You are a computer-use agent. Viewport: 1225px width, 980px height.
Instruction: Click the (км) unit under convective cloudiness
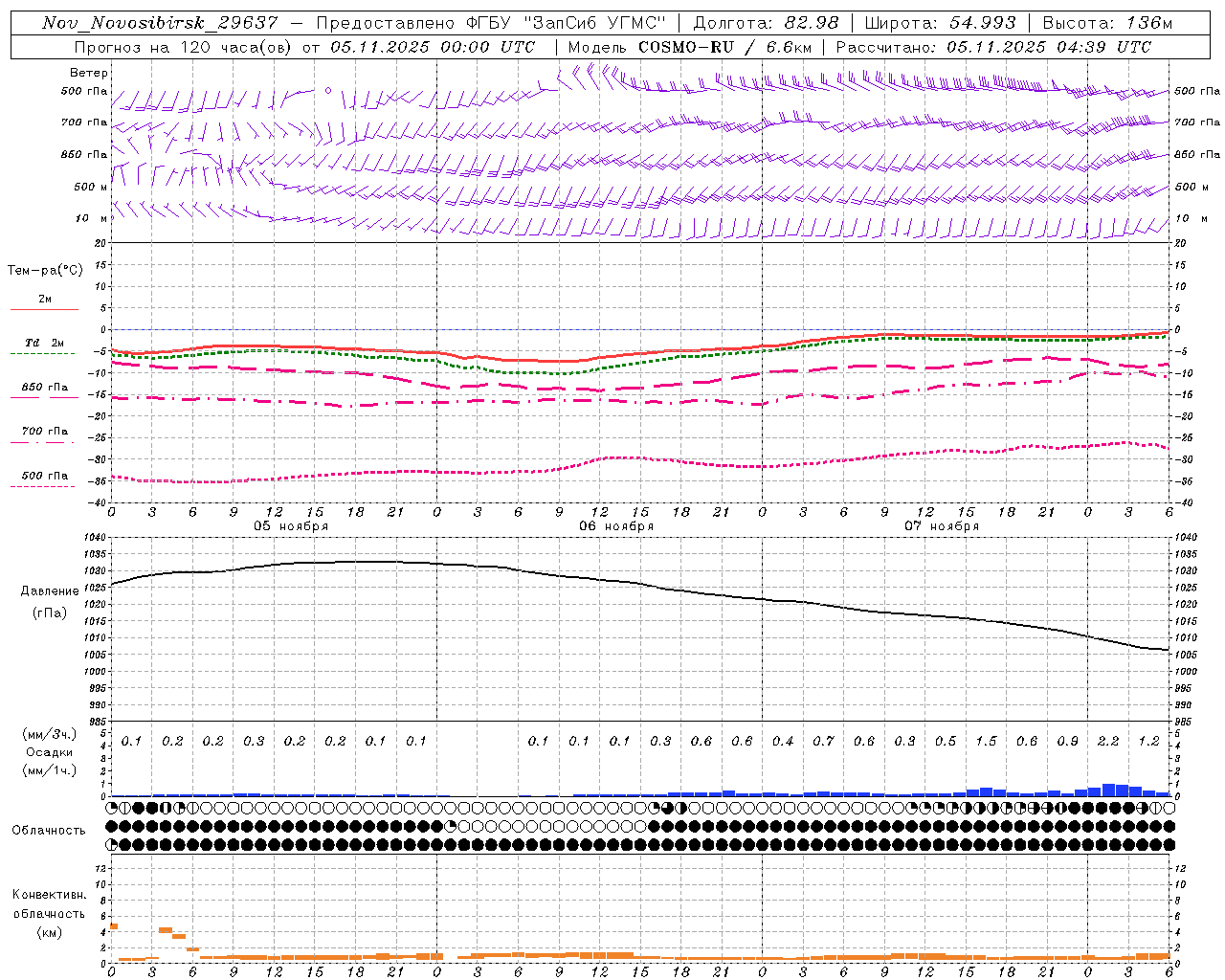click(49, 932)
